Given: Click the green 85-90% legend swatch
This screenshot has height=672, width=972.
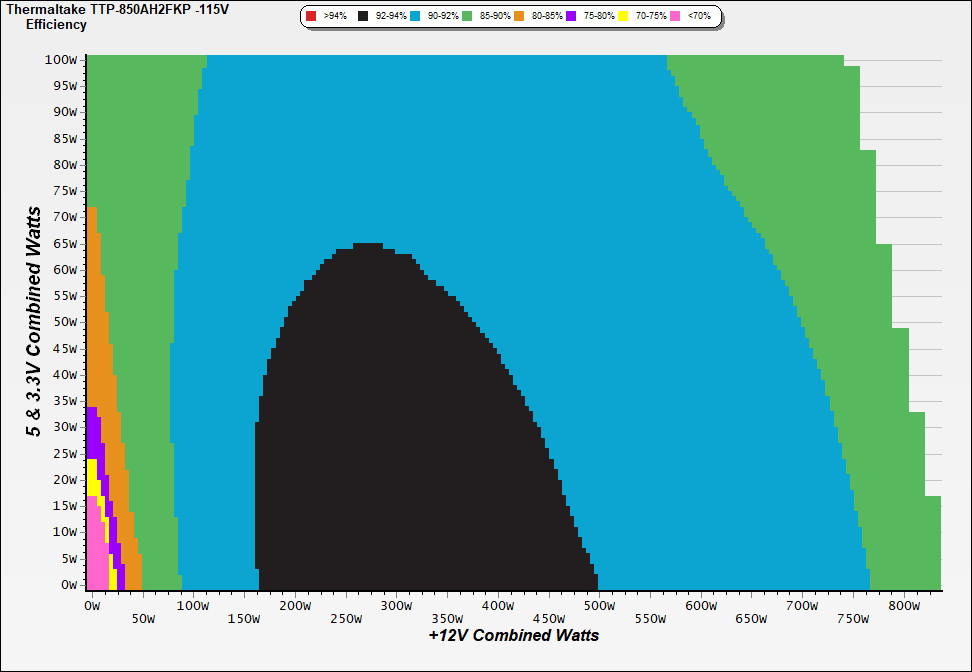Looking at the screenshot, I should click(468, 17).
